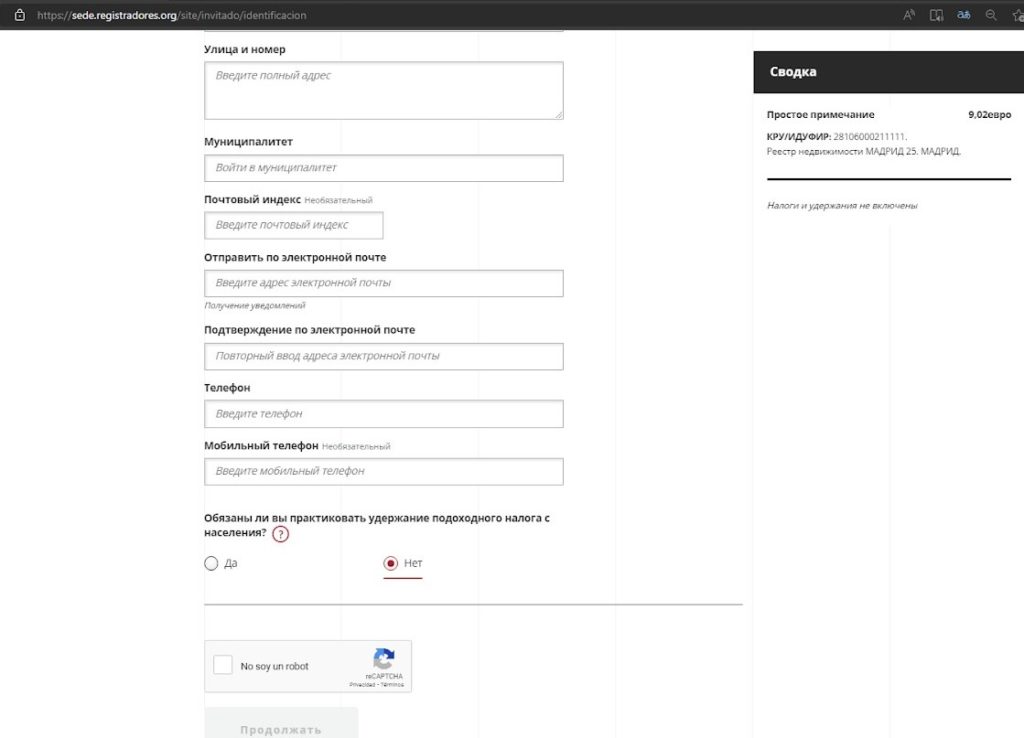
Task: Click the red question mark help icon
Action: point(280,534)
